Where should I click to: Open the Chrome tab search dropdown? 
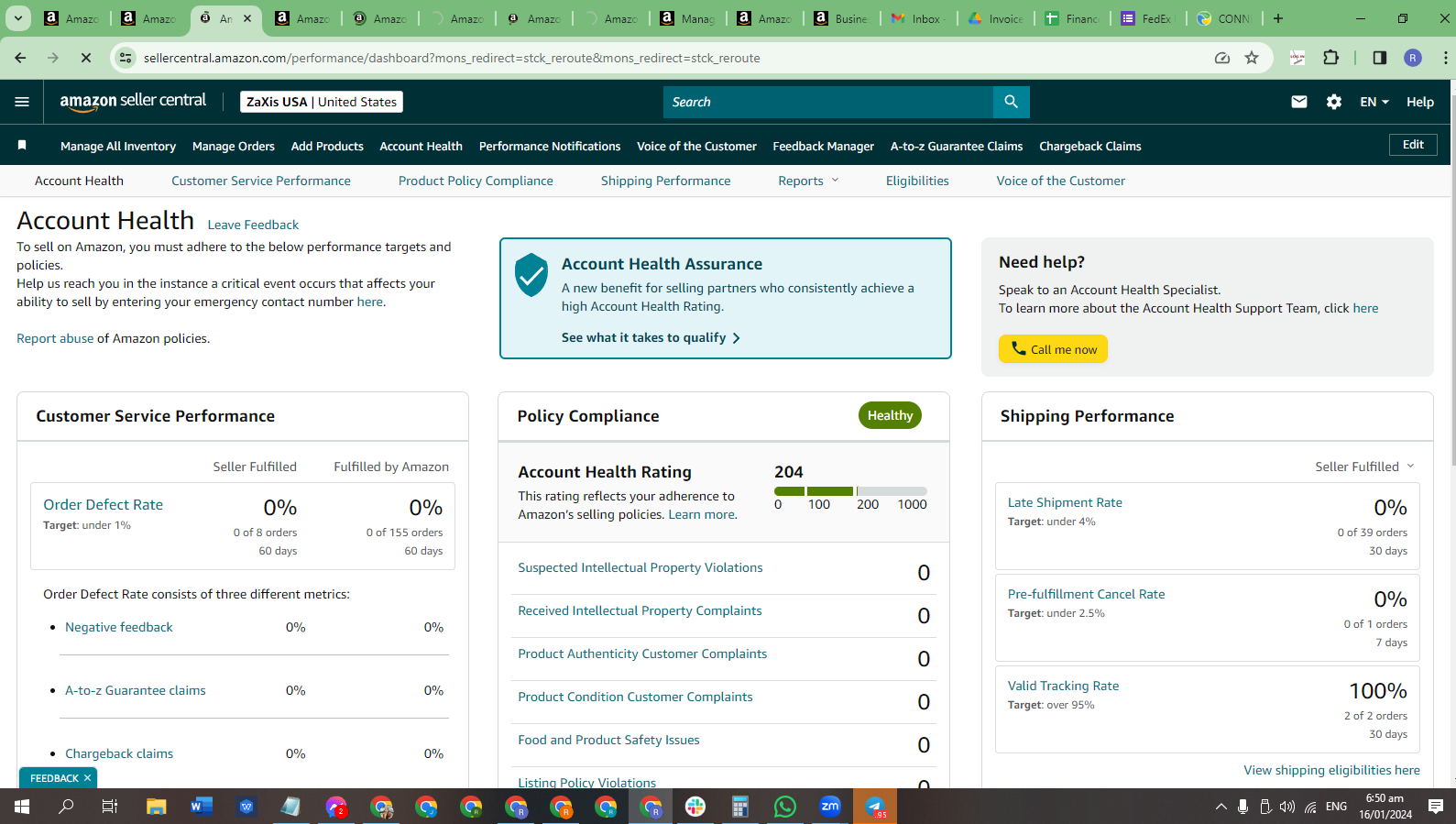point(17,18)
